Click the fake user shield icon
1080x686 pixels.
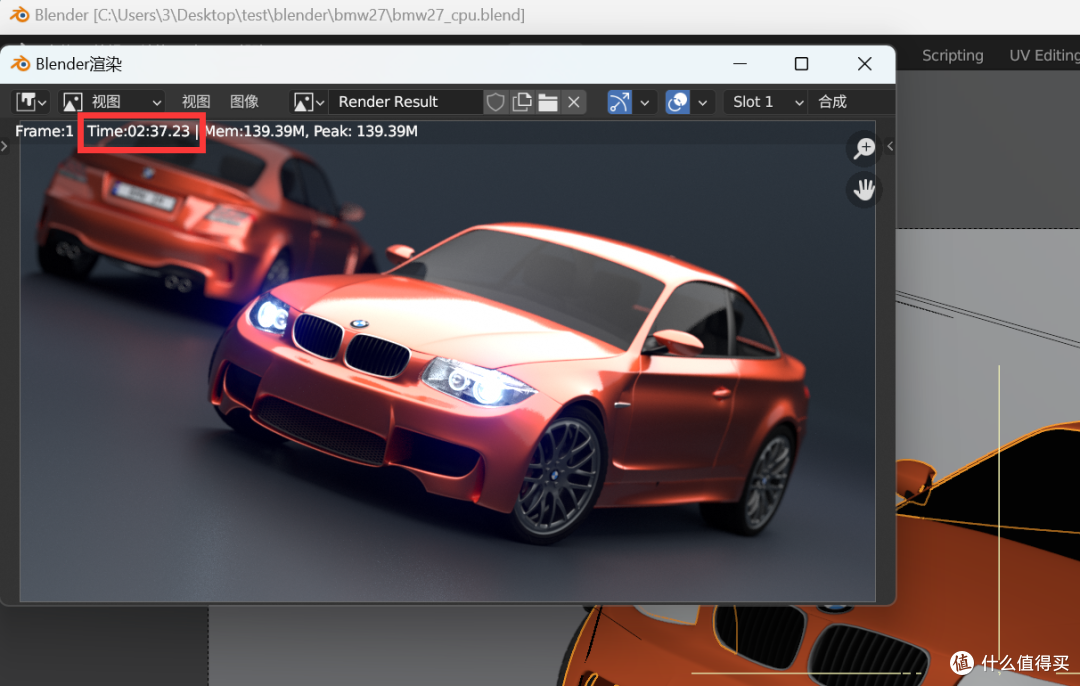click(x=495, y=102)
